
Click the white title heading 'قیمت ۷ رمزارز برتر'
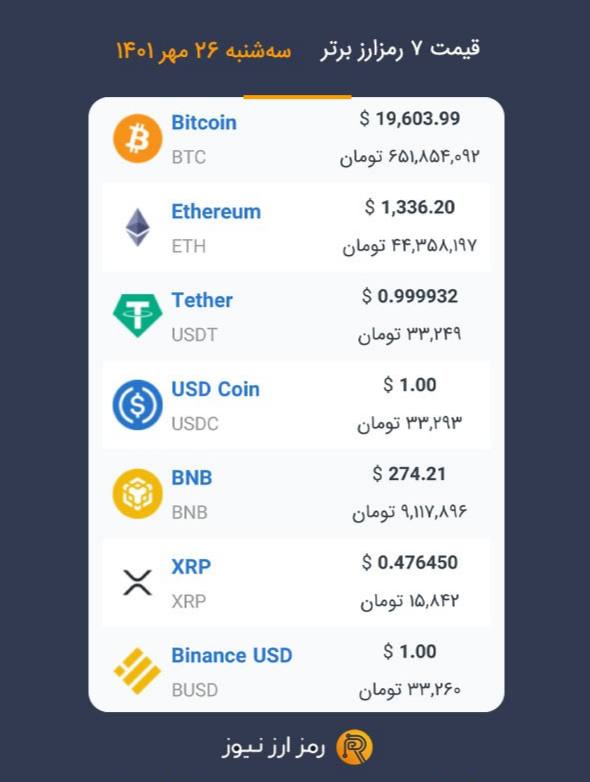click(x=400, y=50)
